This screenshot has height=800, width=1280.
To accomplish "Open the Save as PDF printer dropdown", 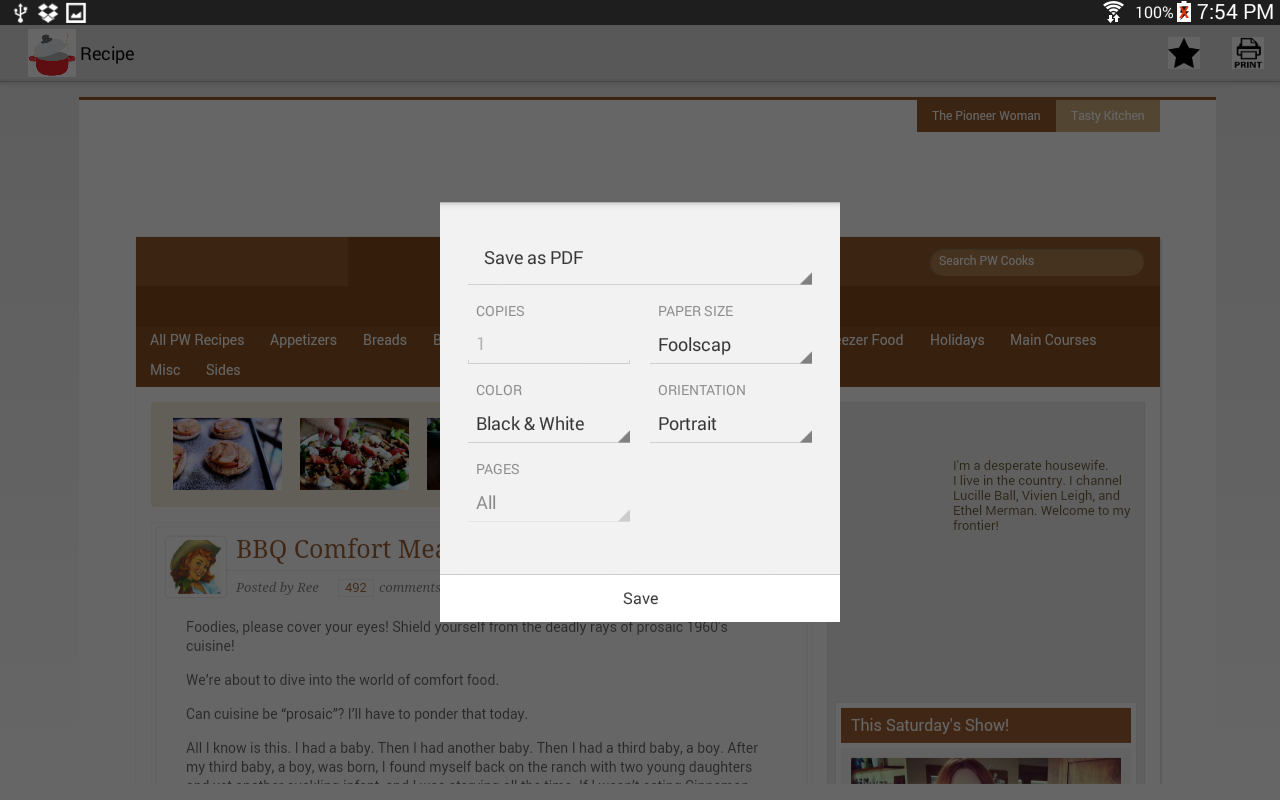I will pos(640,258).
